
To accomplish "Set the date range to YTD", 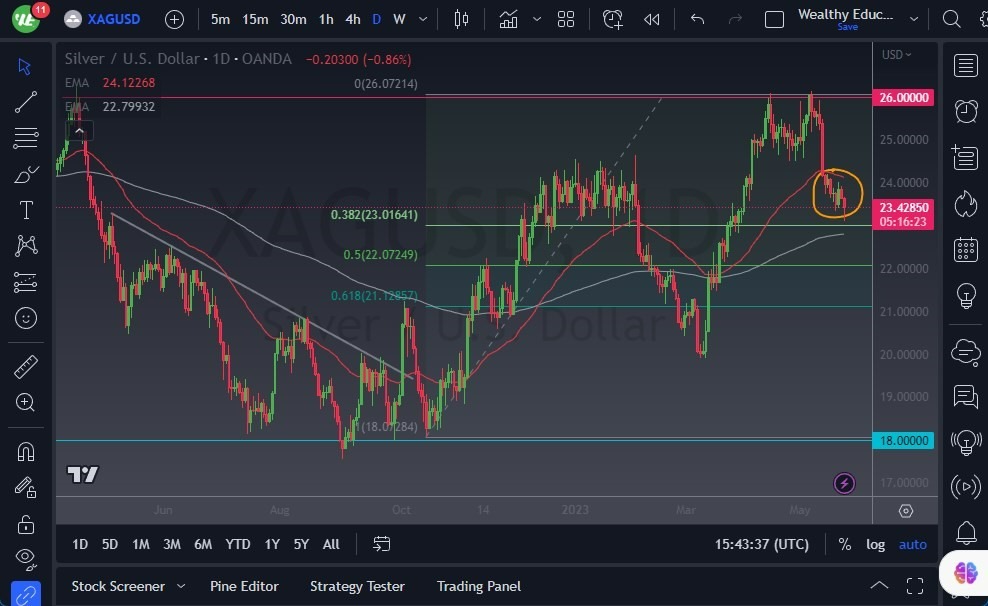I will point(238,544).
